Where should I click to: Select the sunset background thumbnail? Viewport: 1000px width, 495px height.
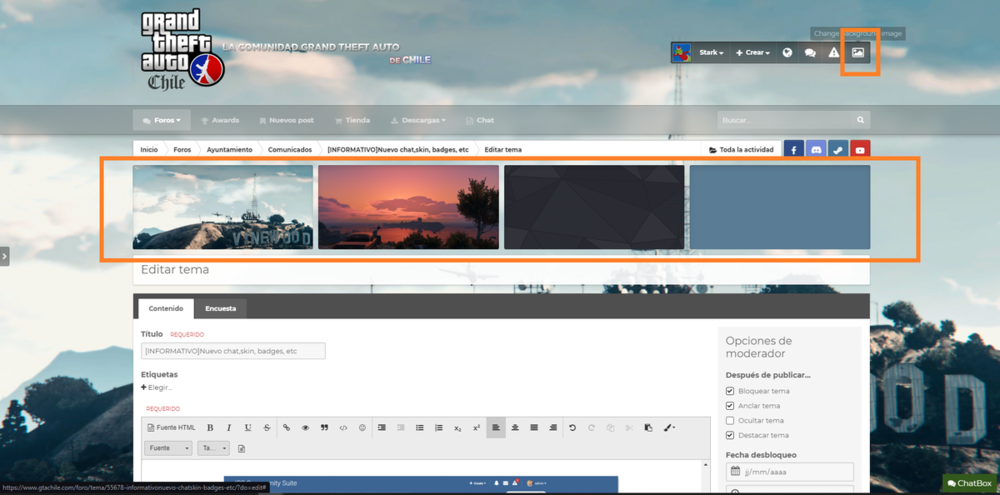click(x=408, y=207)
